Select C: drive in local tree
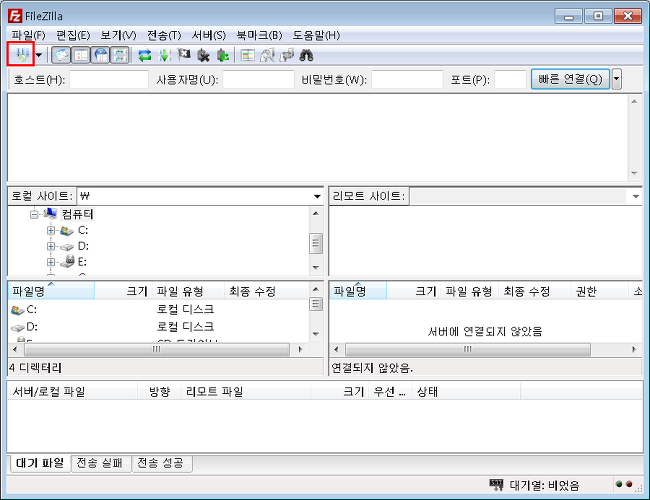 [83, 230]
